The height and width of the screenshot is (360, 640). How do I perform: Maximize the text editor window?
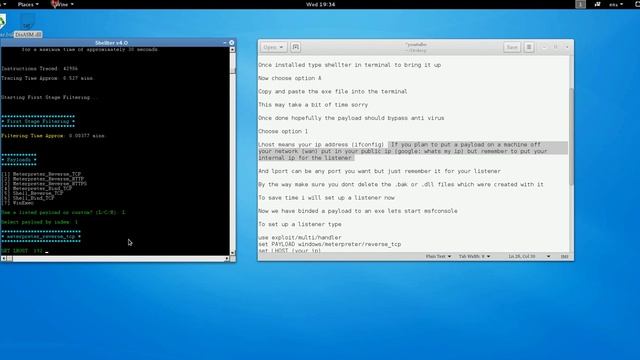[x=556, y=47]
